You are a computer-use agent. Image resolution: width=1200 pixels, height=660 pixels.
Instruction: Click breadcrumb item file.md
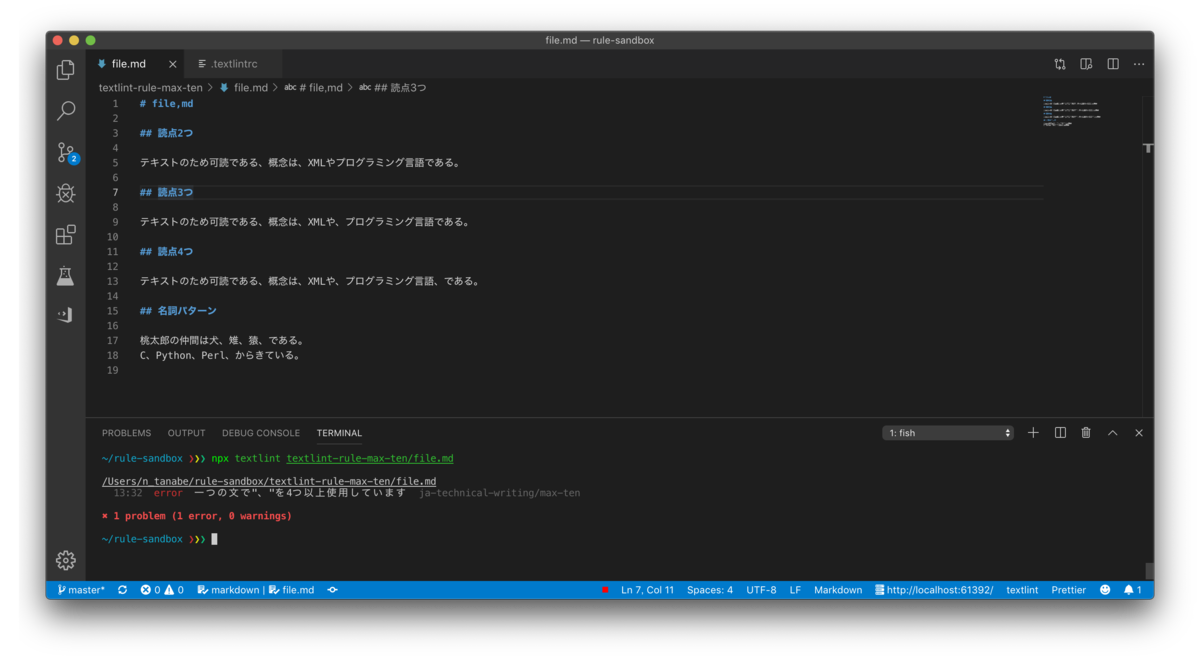click(243, 88)
